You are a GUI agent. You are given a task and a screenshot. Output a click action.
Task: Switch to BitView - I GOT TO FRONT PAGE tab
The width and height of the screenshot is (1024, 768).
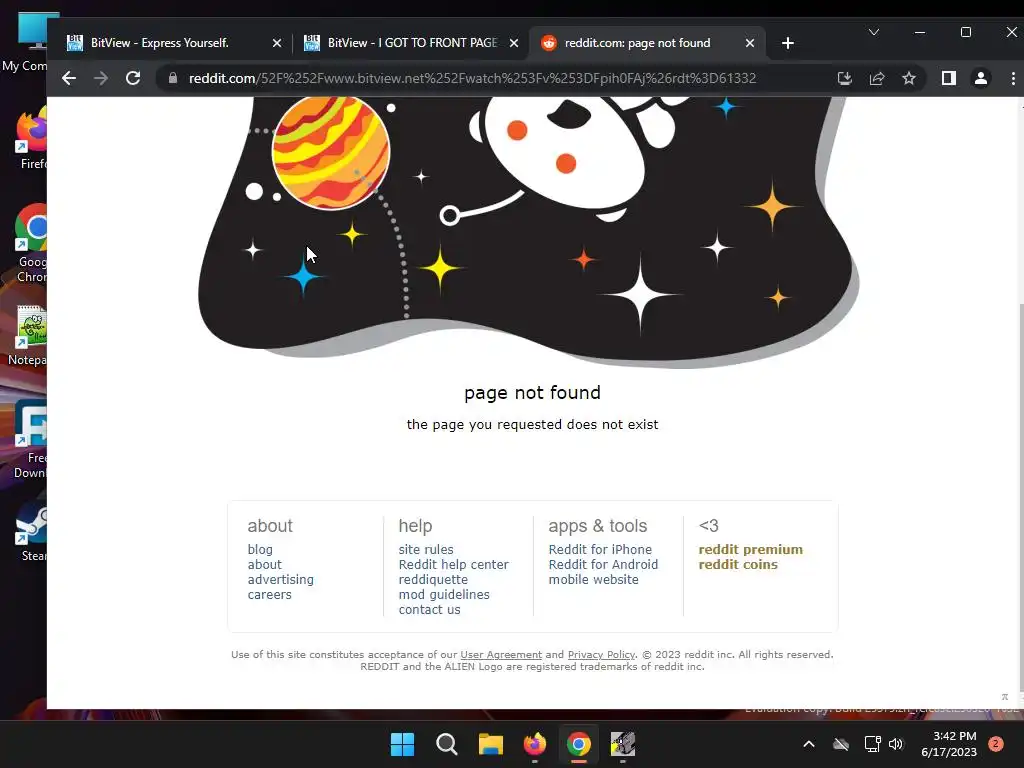point(411,43)
